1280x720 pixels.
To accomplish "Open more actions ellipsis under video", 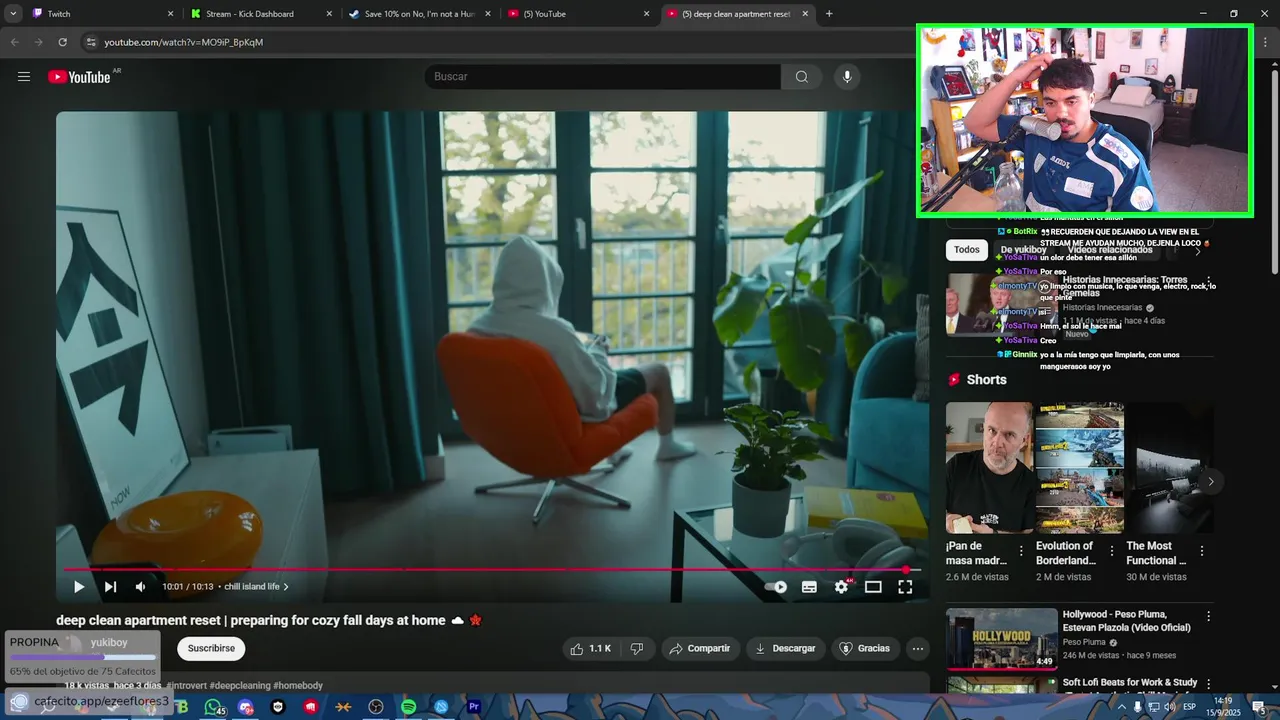I will (x=918, y=649).
